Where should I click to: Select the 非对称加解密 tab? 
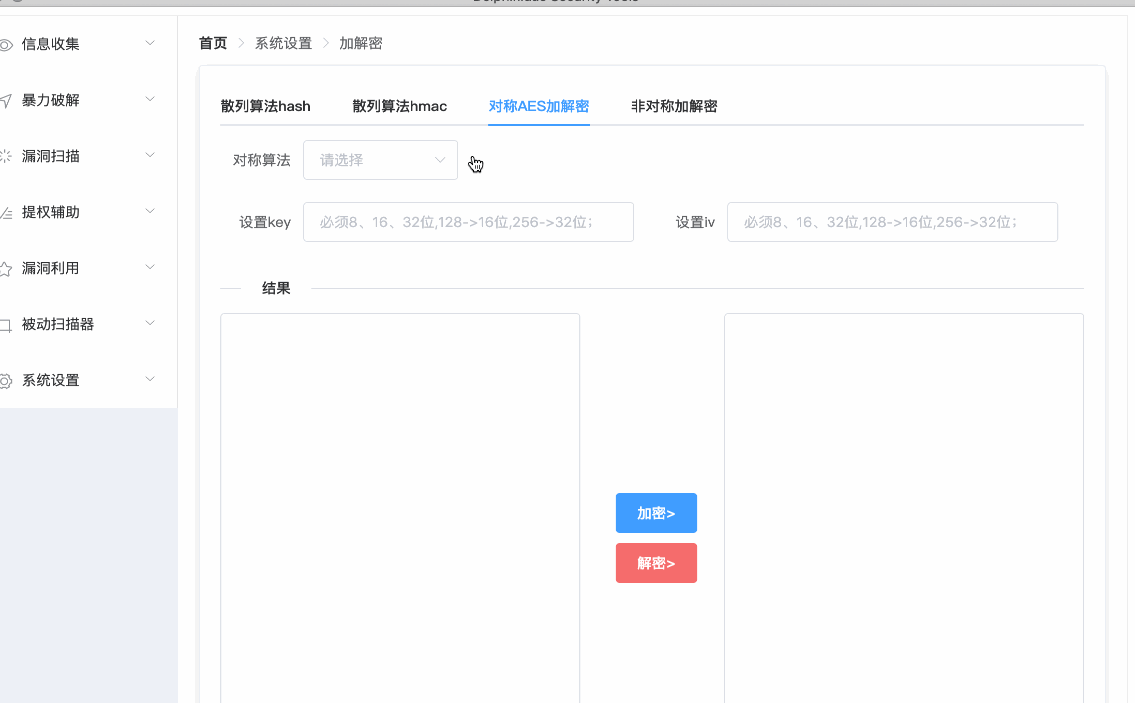coord(673,106)
